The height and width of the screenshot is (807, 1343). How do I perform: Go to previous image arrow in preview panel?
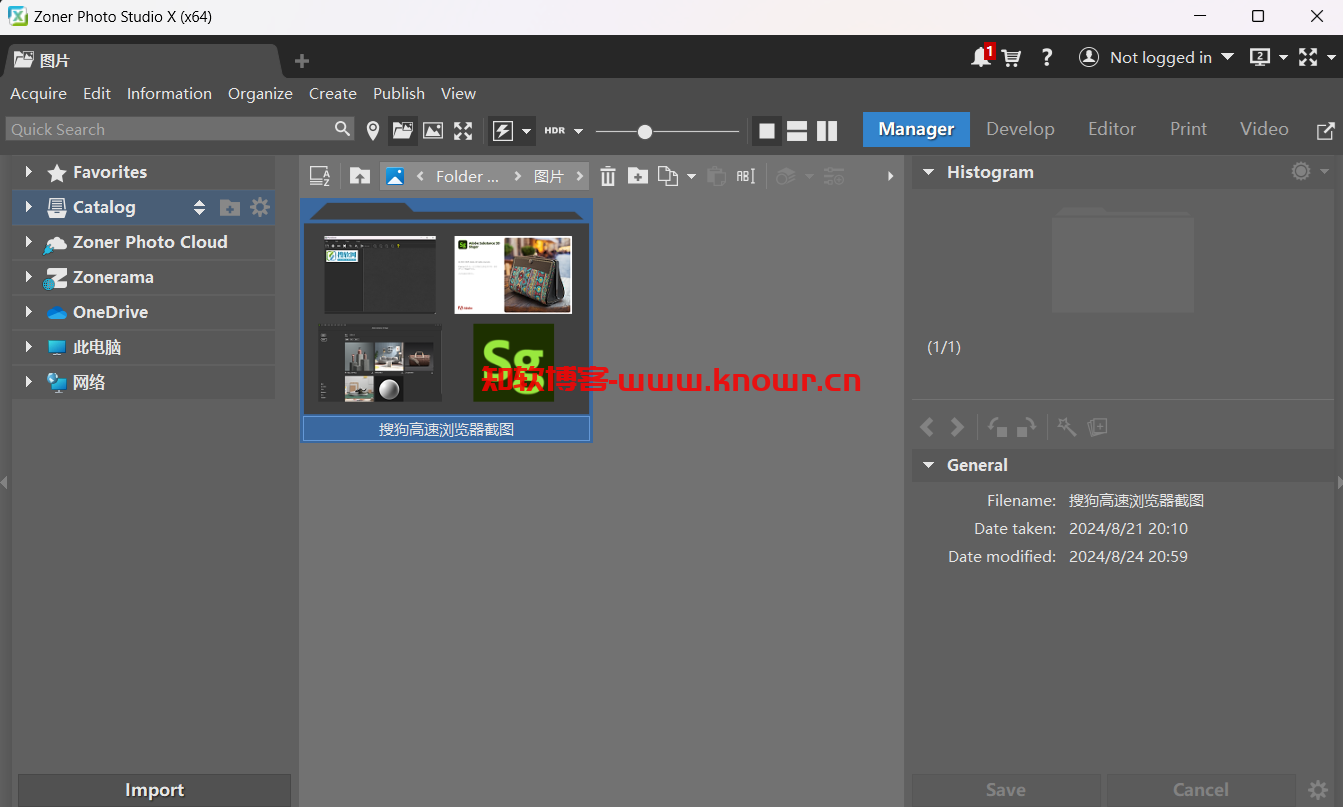(927, 427)
